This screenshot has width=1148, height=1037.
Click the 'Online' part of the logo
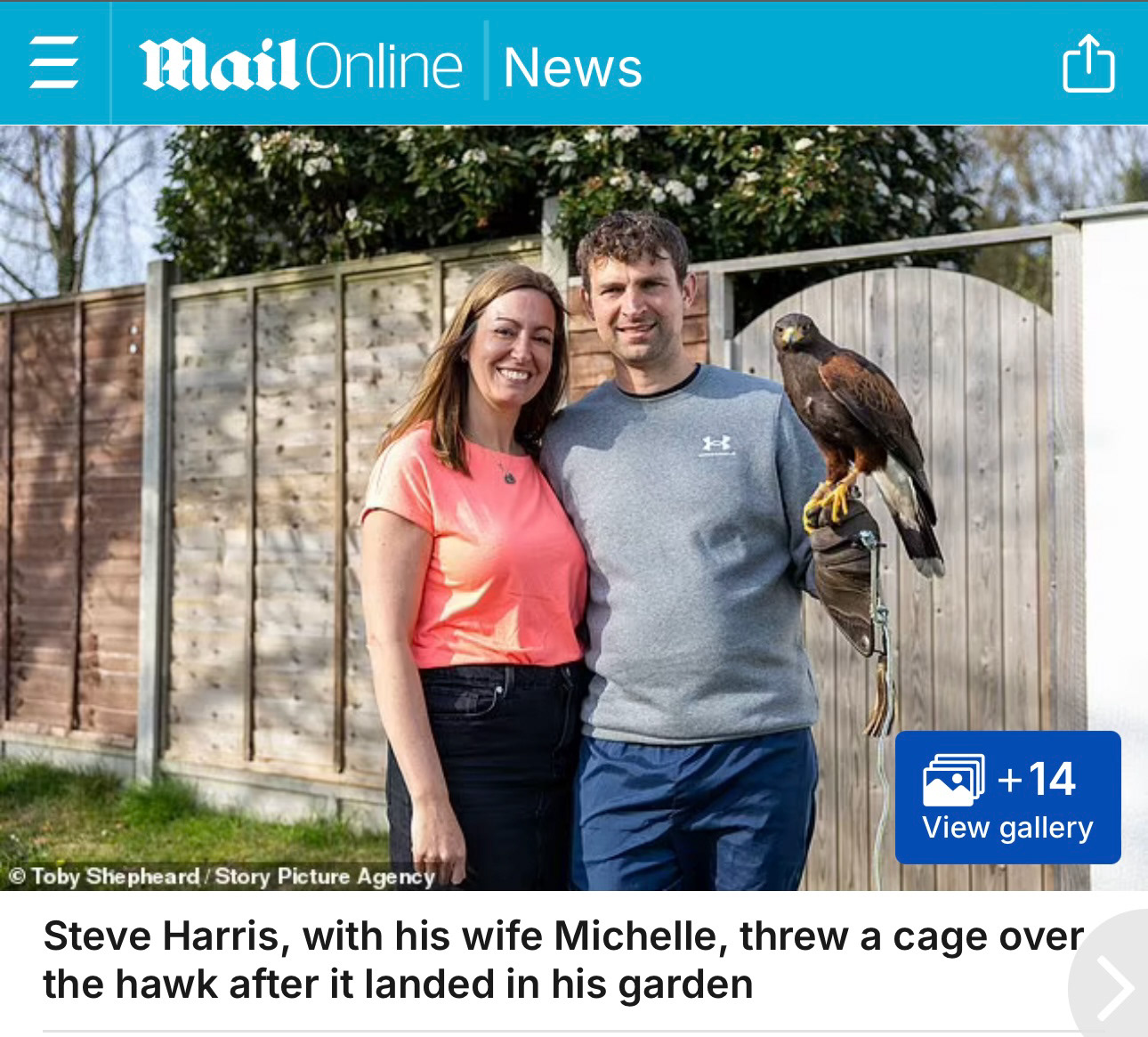point(384,66)
